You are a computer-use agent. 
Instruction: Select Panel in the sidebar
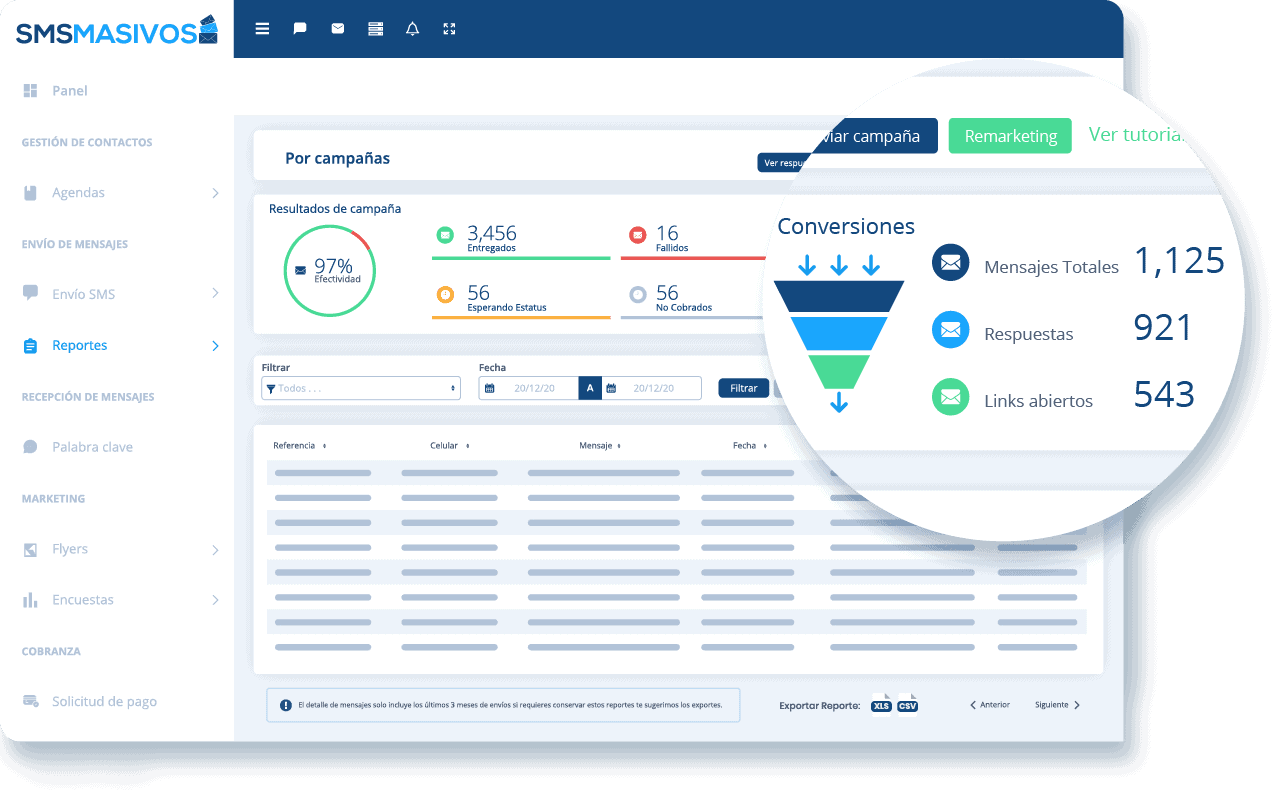coord(69,91)
